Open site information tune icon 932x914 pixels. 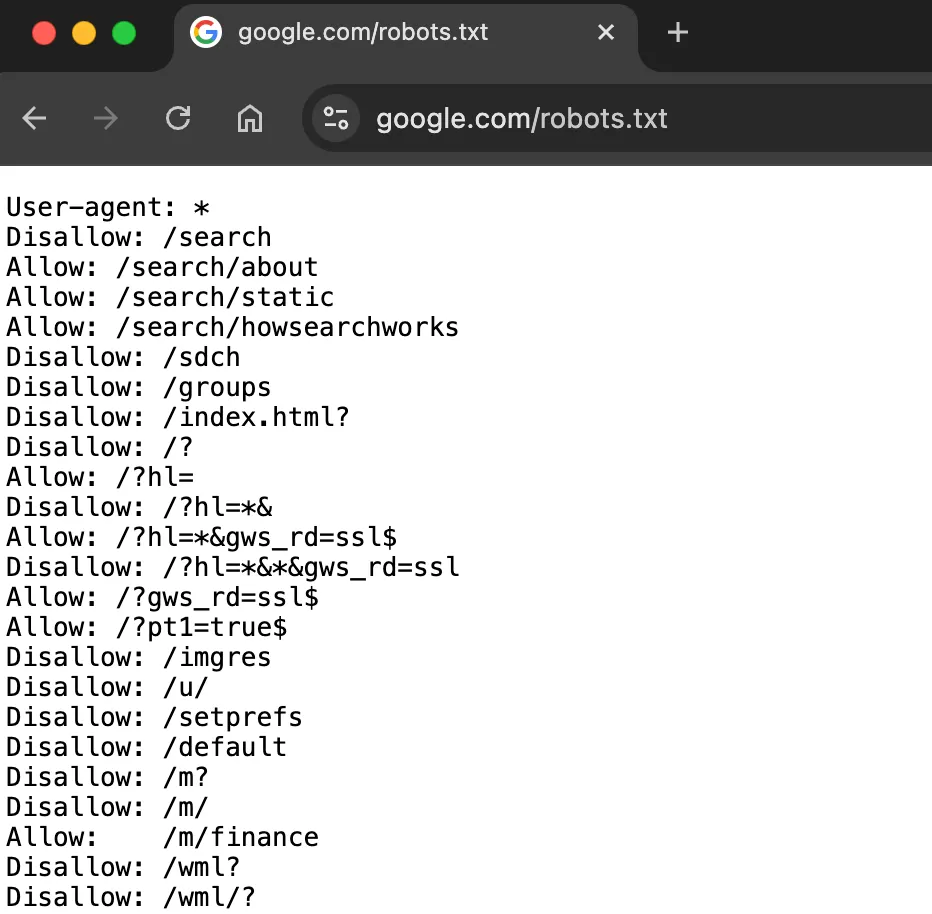(x=336, y=118)
